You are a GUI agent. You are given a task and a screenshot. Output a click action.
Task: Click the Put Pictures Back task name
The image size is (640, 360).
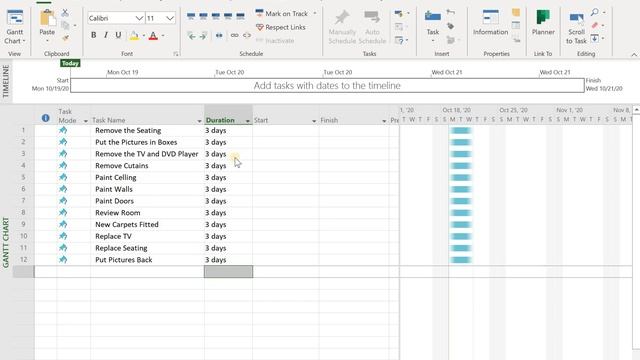(124, 260)
